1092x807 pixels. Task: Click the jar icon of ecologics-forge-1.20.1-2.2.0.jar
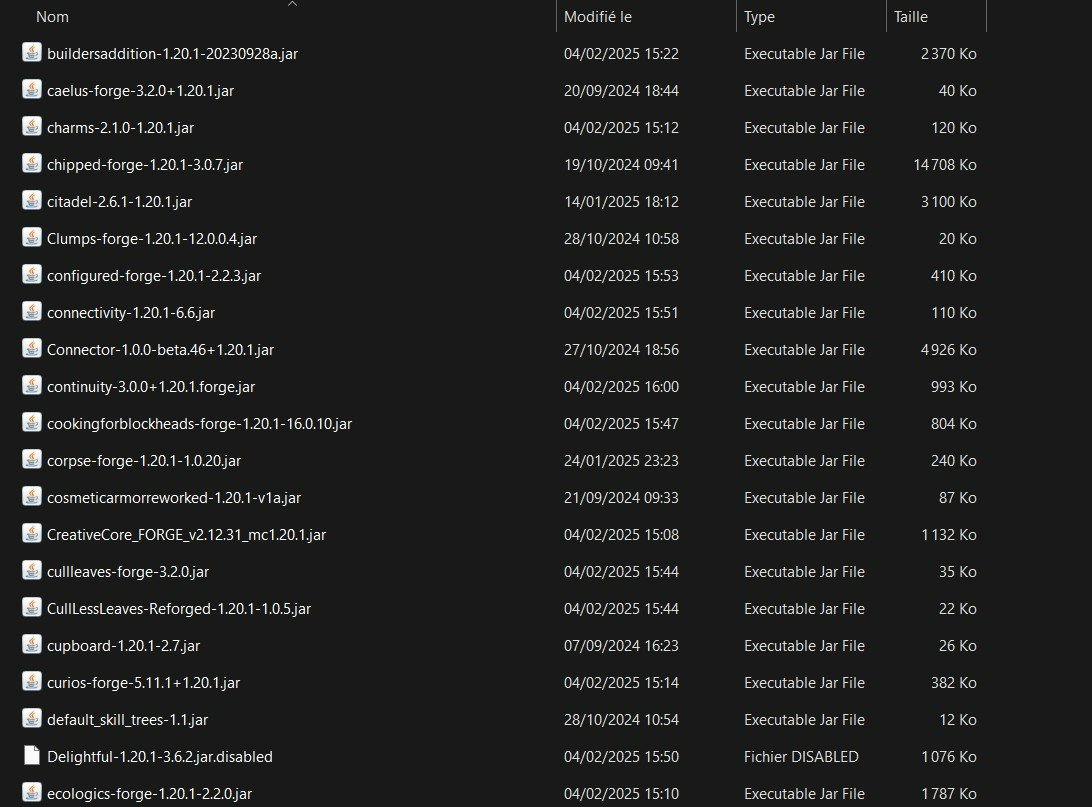point(31,792)
